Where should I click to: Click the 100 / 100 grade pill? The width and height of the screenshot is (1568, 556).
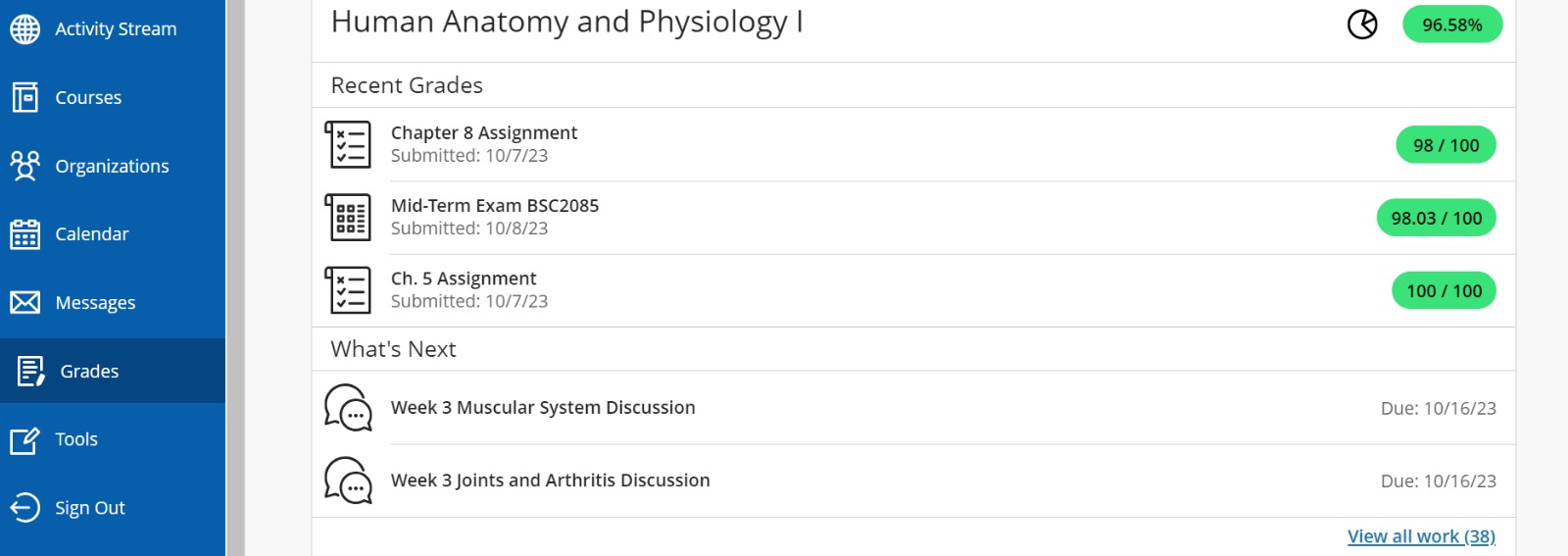(1444, 291)
